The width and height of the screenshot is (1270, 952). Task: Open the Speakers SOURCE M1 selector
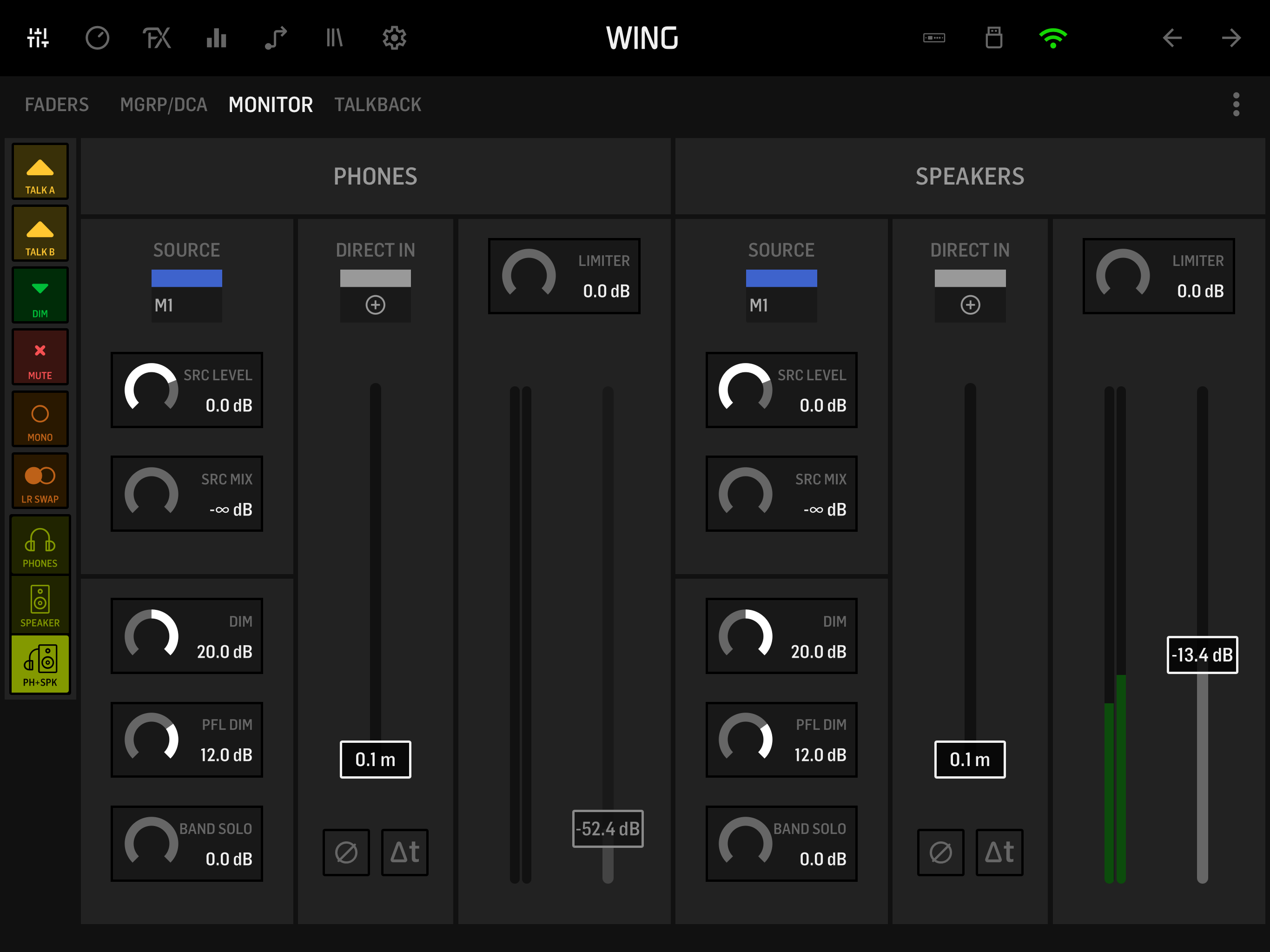[x=781, y=296]
